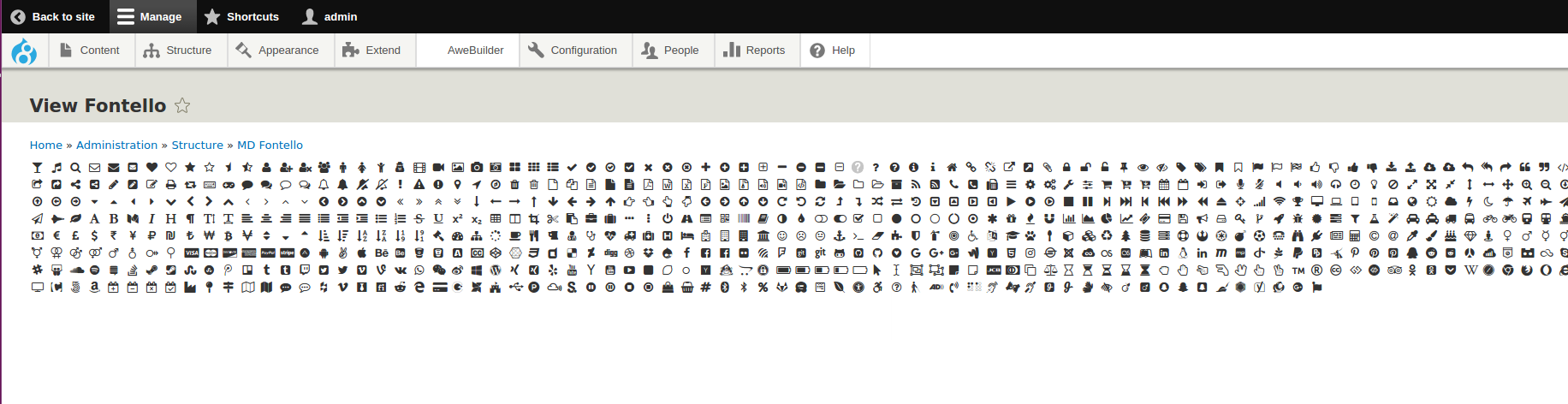The width and height of the screenshot is (1568, 404).
Task: Click the anchor icon
Action: point(839,235)
